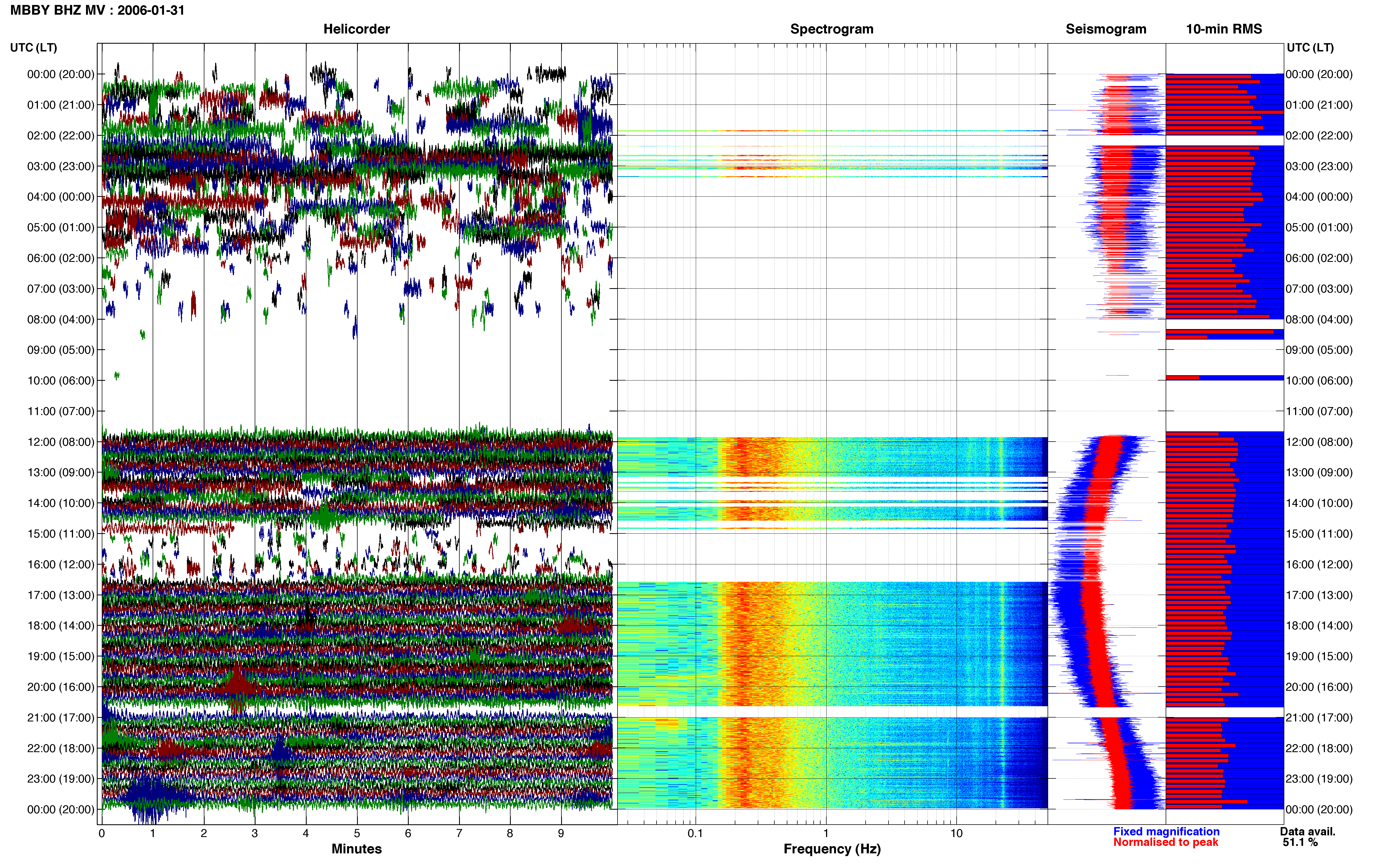Click the left '14:00 (10:00)' time label
Screen dimensions: 1388x868
point(61,503)
